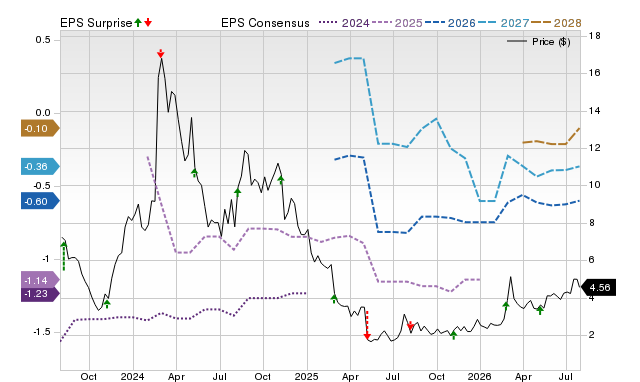The image size is (640, 382).
Task: Click the 6 label on the price axis
Action: 592,260
